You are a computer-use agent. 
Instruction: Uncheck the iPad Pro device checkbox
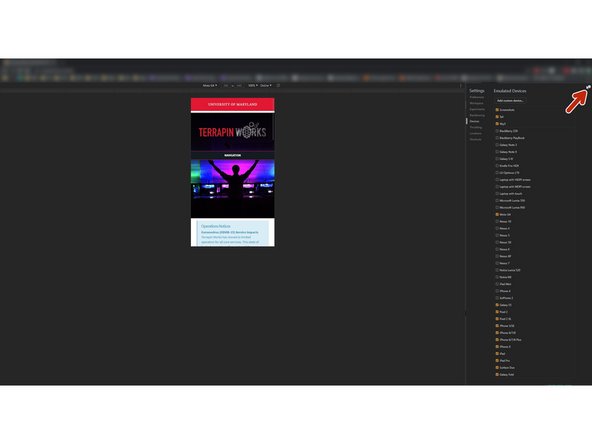tap(497, 361)
